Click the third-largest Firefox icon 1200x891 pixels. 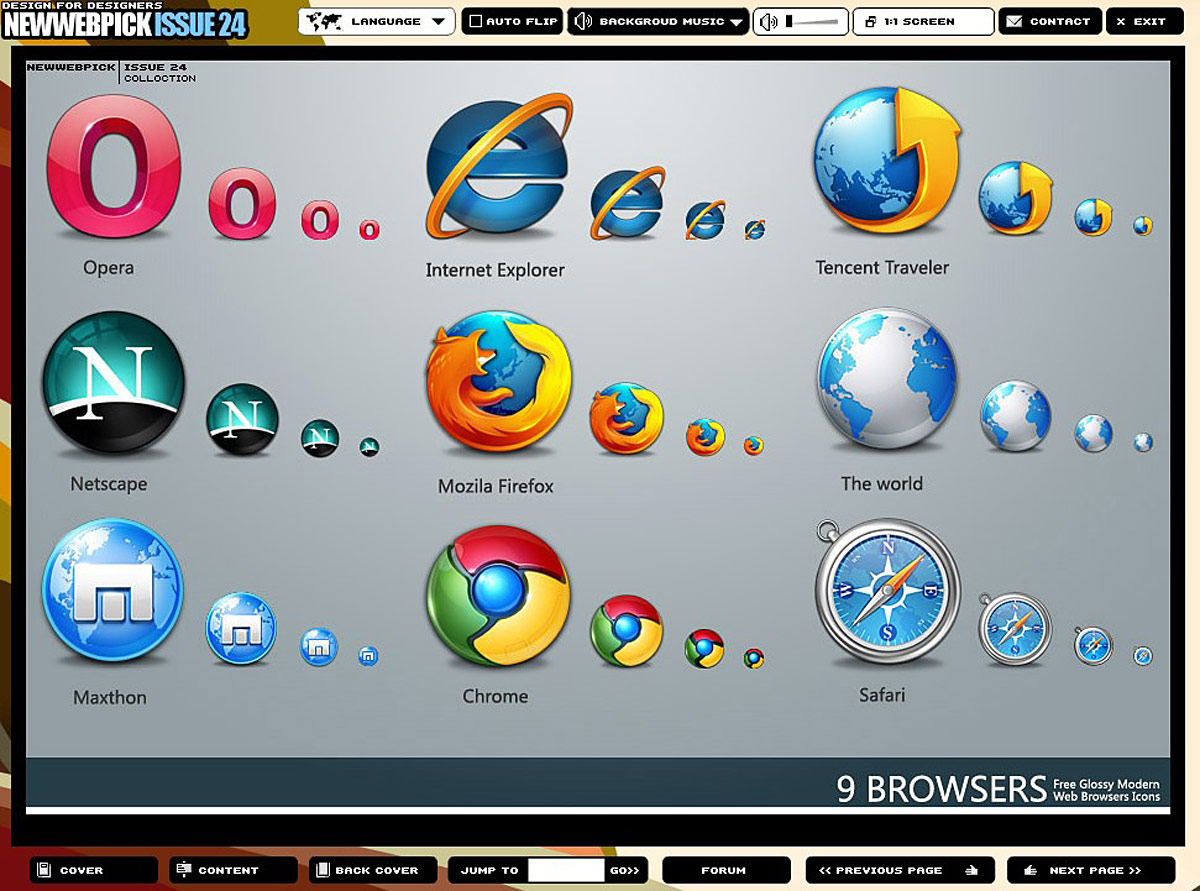(705, 437)
